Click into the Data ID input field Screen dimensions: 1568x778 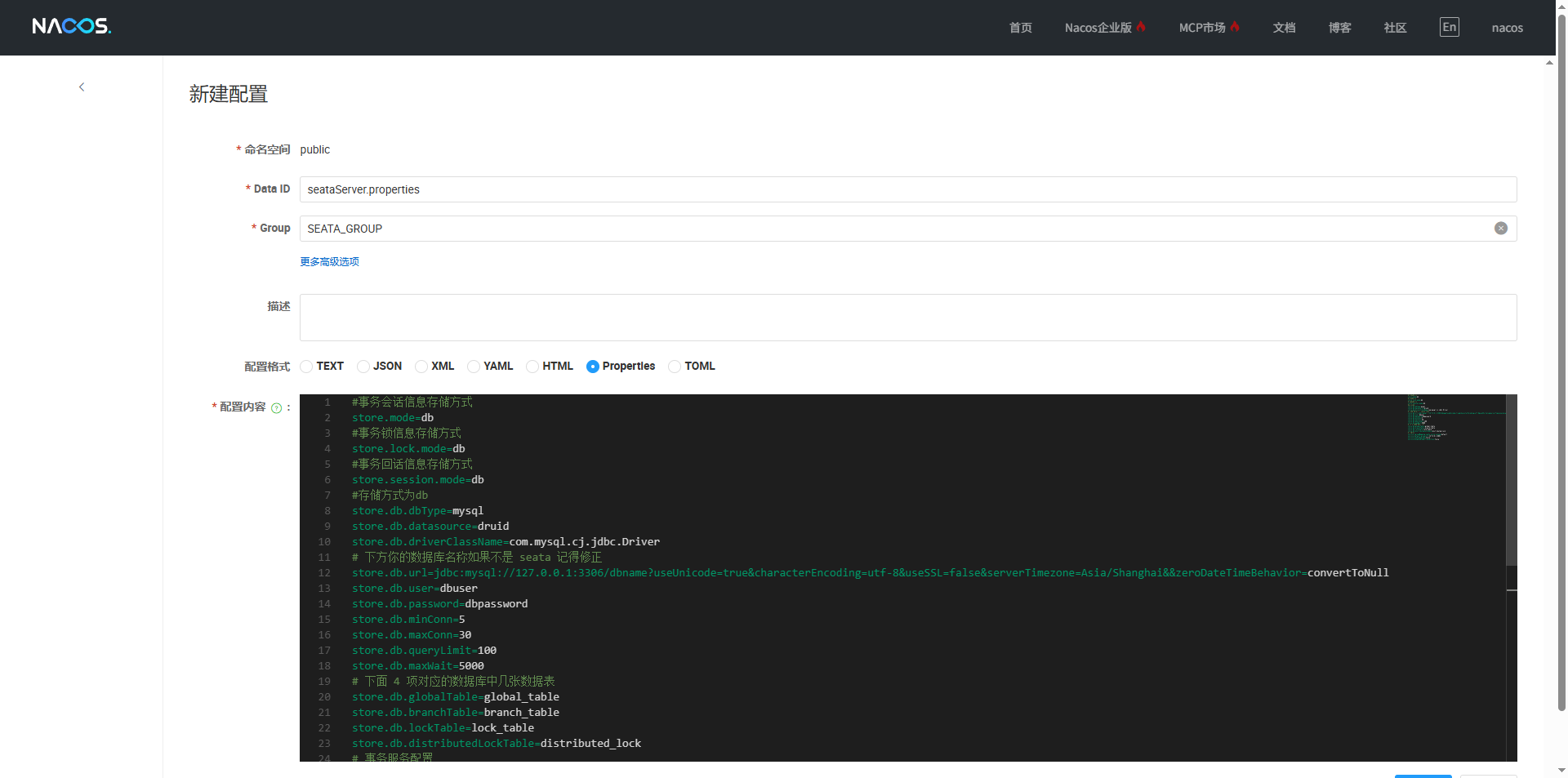pyautogui.click(x=906, y=189)
